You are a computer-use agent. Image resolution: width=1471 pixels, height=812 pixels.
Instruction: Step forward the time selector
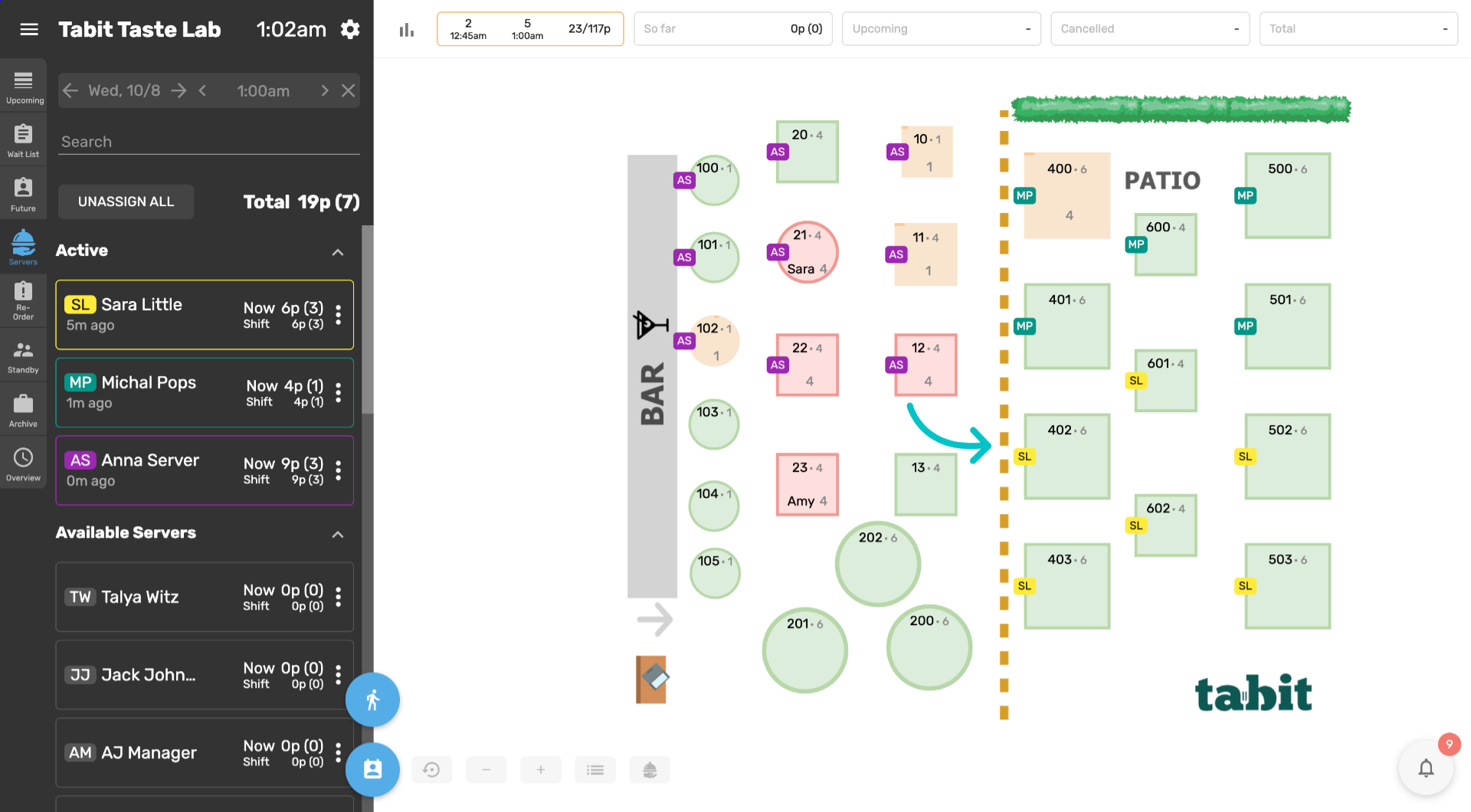tap(325, 90)
